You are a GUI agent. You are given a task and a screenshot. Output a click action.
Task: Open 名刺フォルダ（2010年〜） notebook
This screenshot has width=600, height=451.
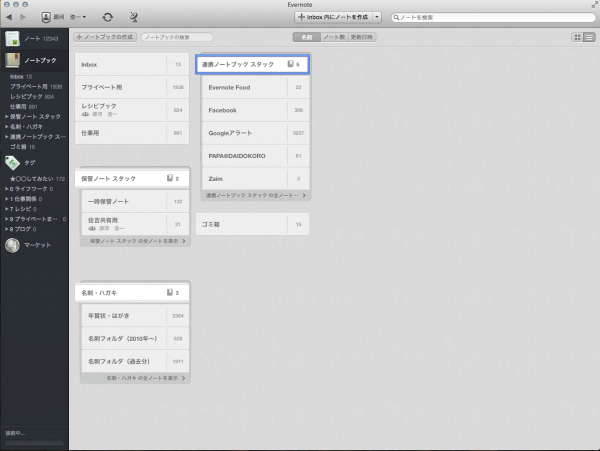point(135,339)
